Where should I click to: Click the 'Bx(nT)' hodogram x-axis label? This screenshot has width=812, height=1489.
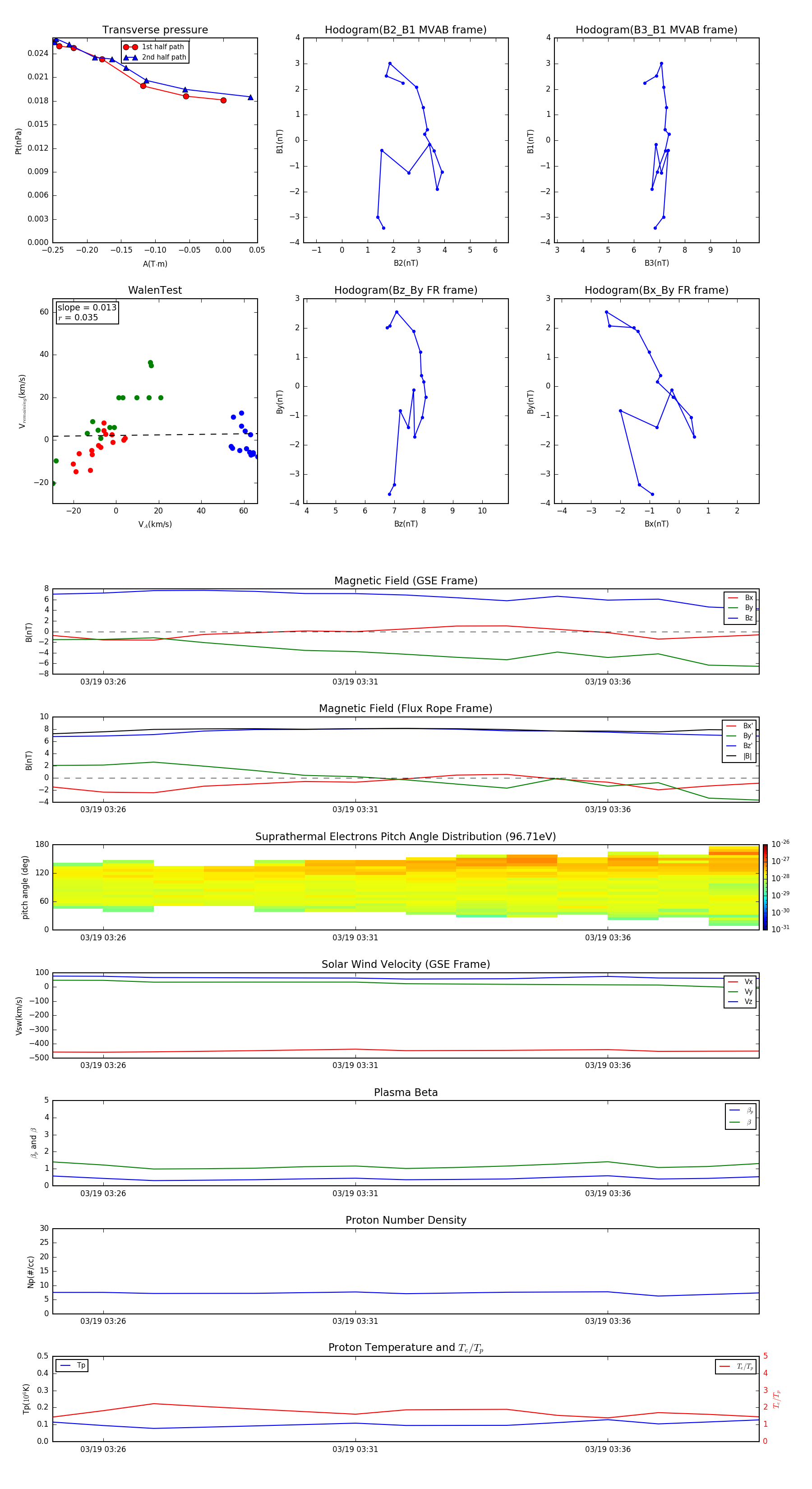coord(656,524)
